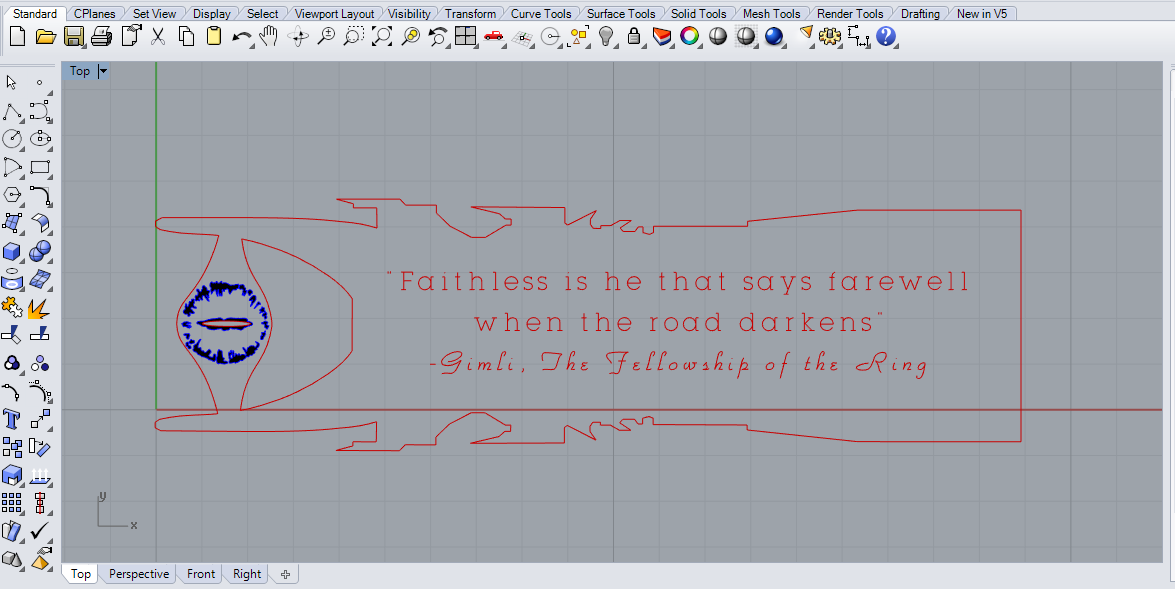Paste using the clipboard icon

point(214,36)
